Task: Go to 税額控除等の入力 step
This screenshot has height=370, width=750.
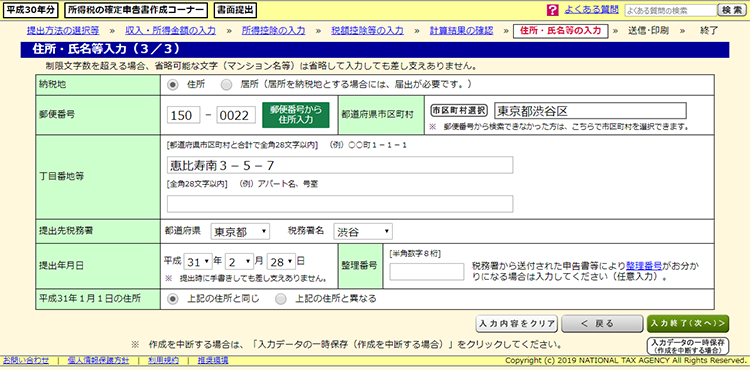Action: coord(367,31)
